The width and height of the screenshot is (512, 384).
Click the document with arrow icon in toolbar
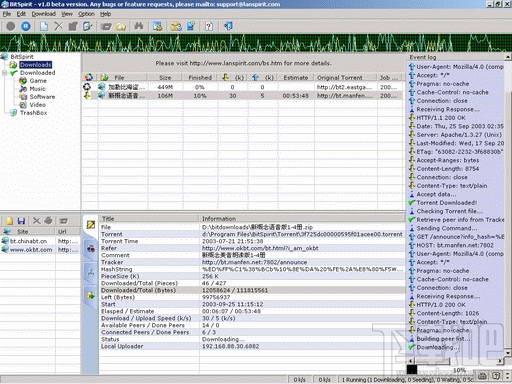88,26
